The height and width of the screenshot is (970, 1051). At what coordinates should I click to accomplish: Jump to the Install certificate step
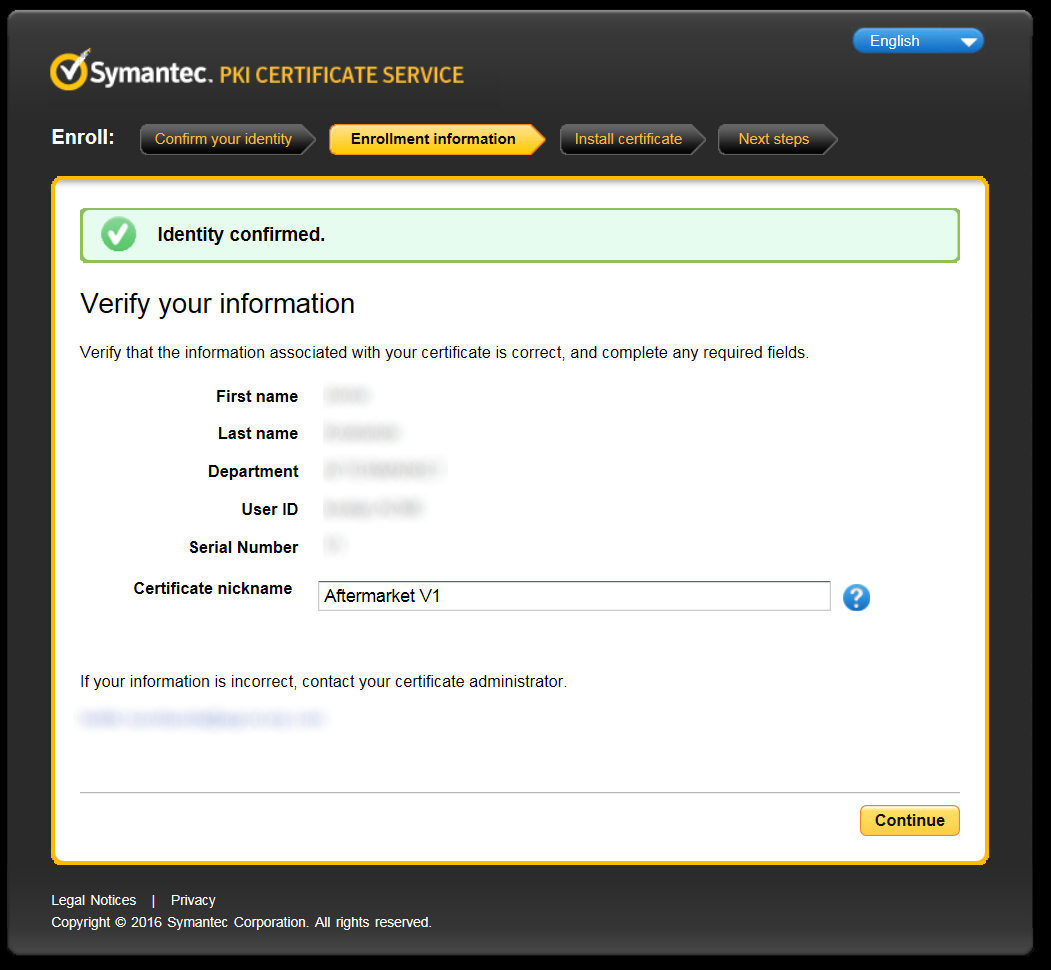[628, 139]
